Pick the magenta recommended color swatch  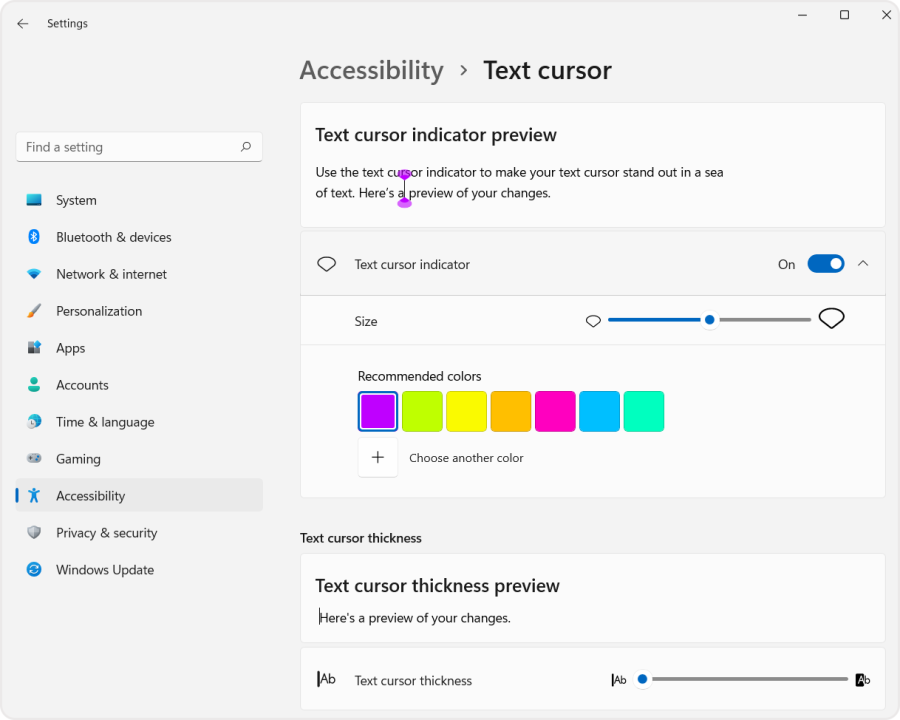pyautogui.click(x=555, y=411)
